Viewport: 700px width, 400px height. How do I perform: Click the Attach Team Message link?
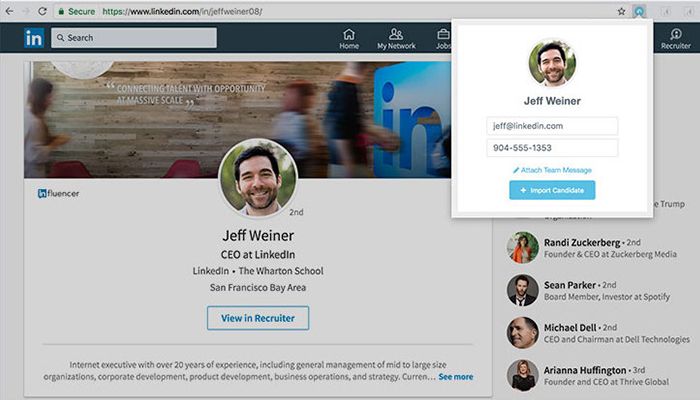(x=552, y=170)
